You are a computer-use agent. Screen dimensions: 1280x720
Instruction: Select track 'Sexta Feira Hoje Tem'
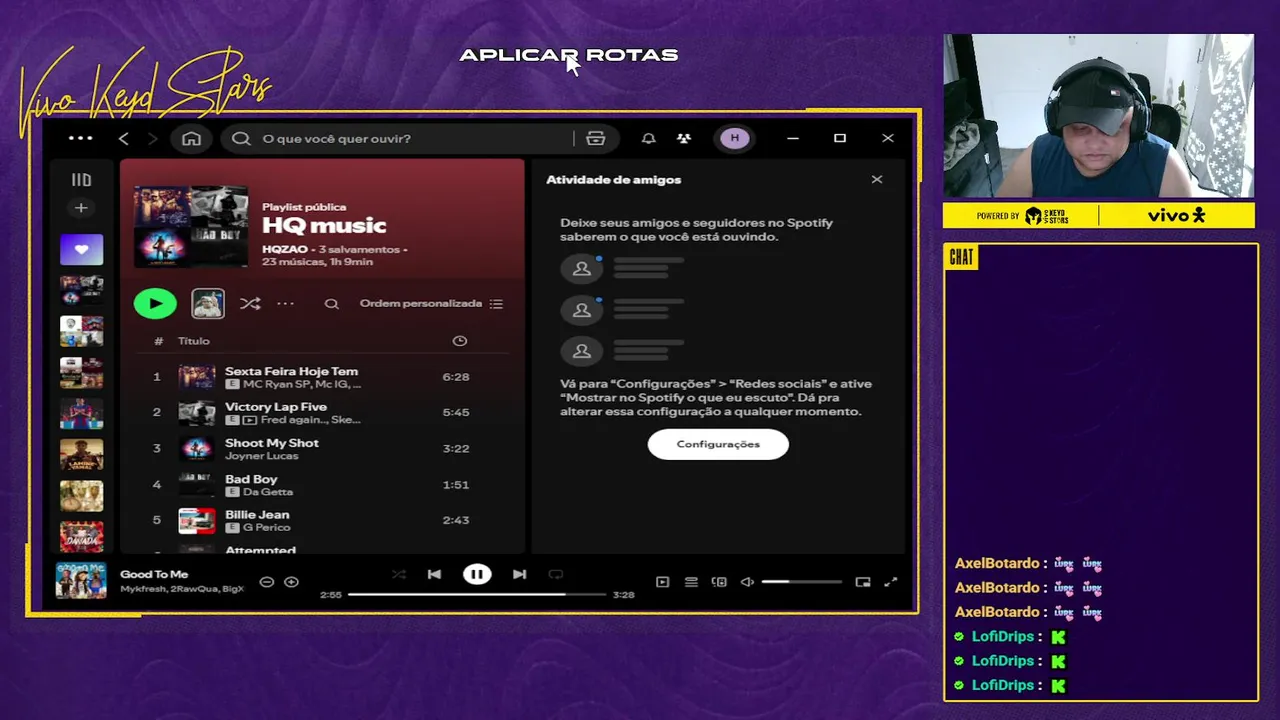coord(322,377)
